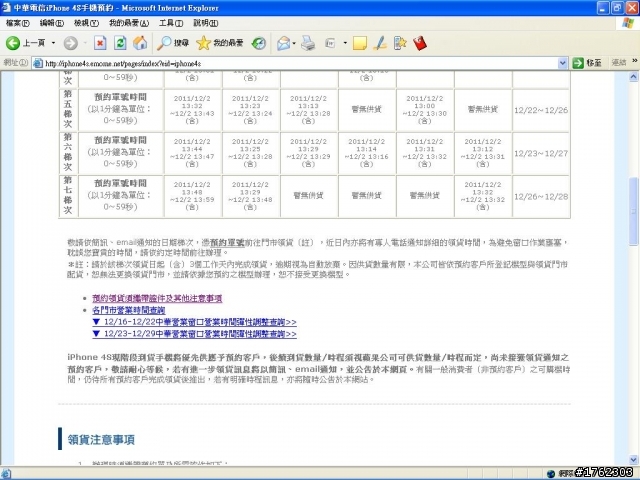The height and width of the screenshot is (480, 640).
Task: Click the document with star toolbar icon
Action: pyautogui.click(x=400, y=43)
